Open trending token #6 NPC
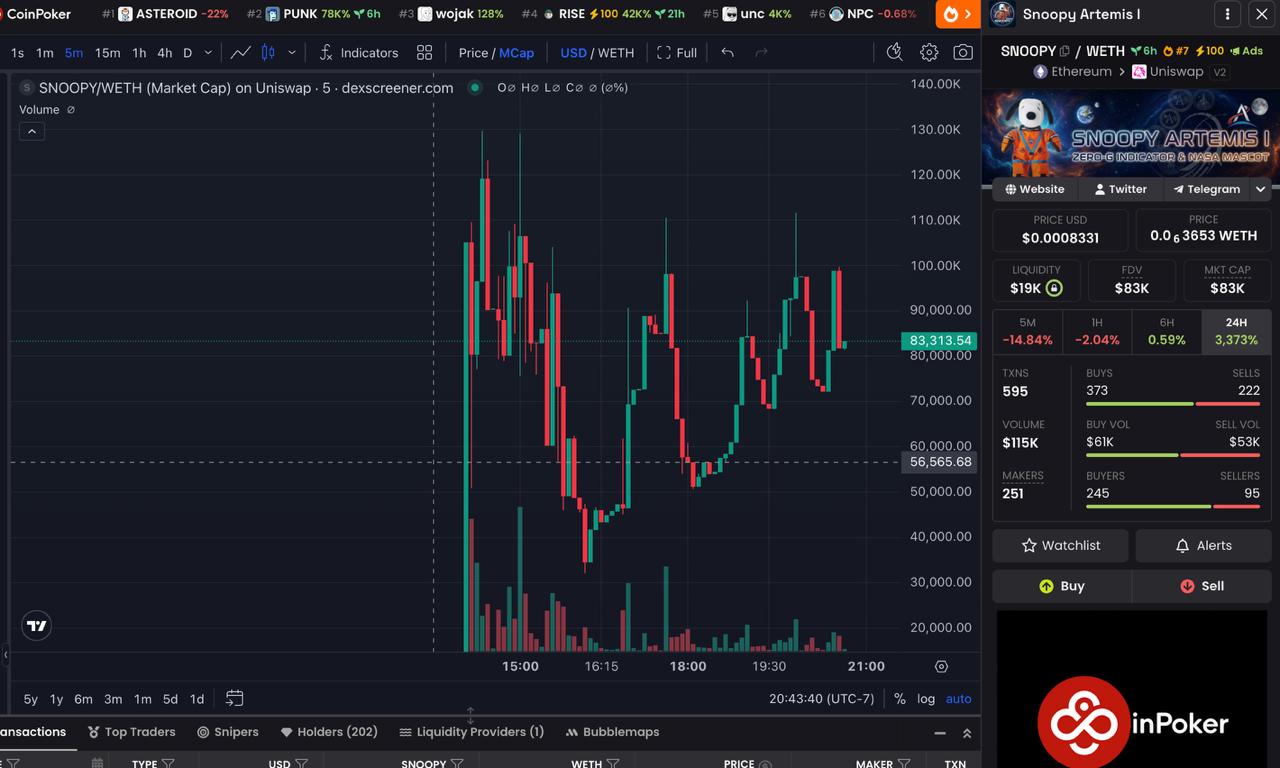Viewport: 1280px width, 768px height. coord(863,14)
